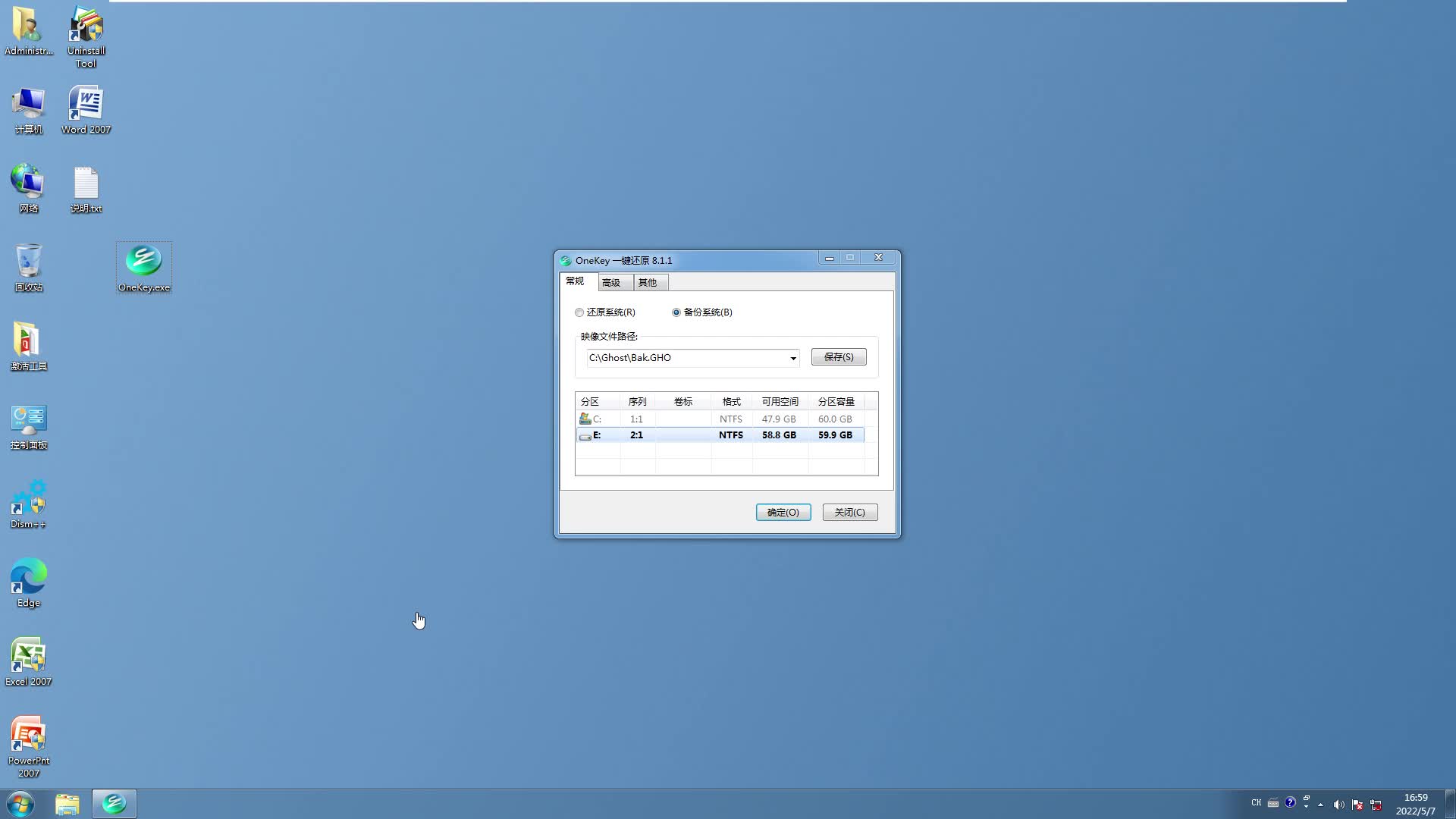Open the volume control in system tray
Viewport: 1456px width, 819px height.
click(x=1338, y=805)
